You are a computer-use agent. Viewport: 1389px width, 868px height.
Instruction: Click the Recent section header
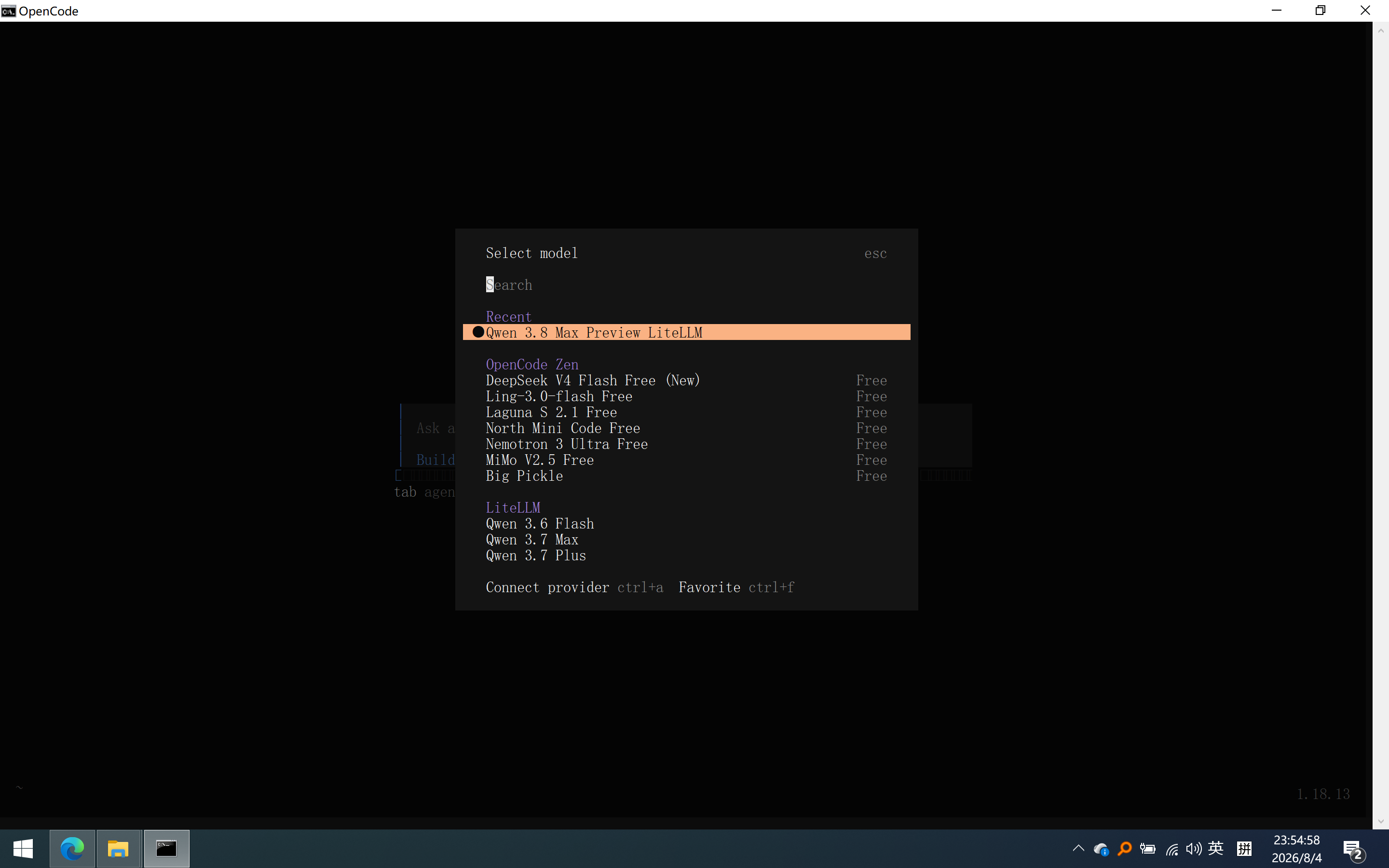click(508, 317)
